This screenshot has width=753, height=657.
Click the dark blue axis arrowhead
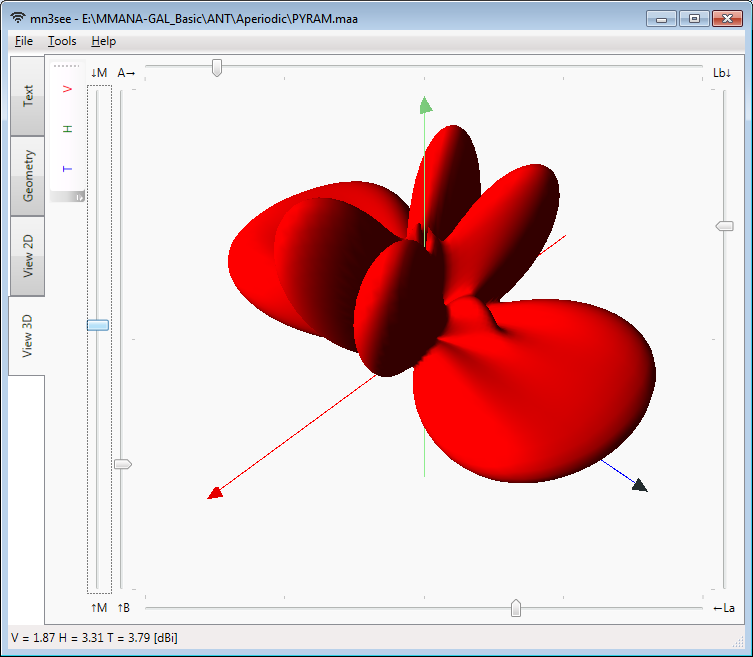point(640,485)
